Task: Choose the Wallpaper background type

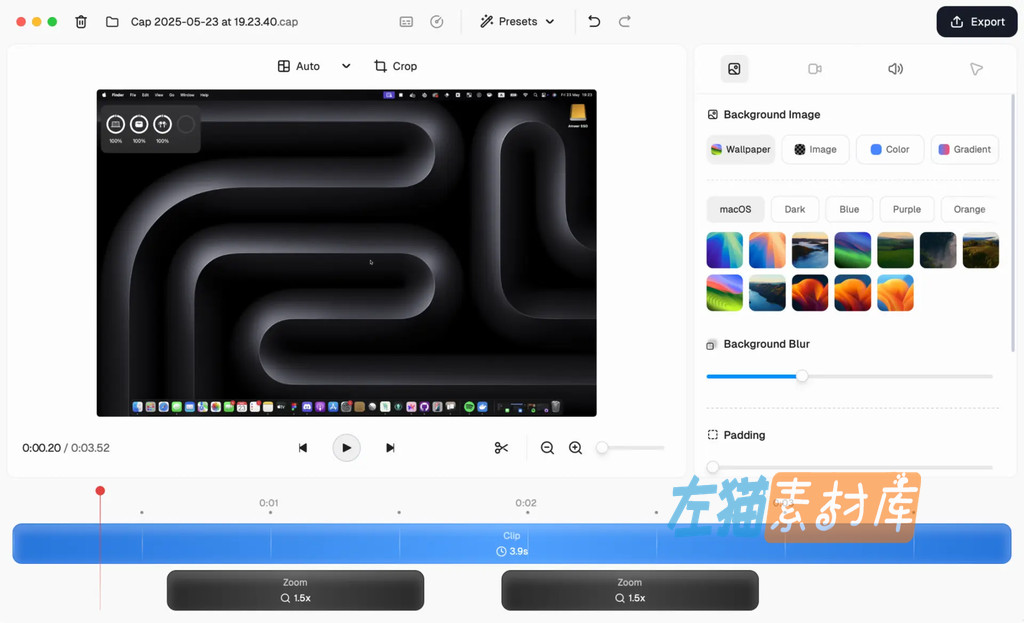Action: [741, 150]
